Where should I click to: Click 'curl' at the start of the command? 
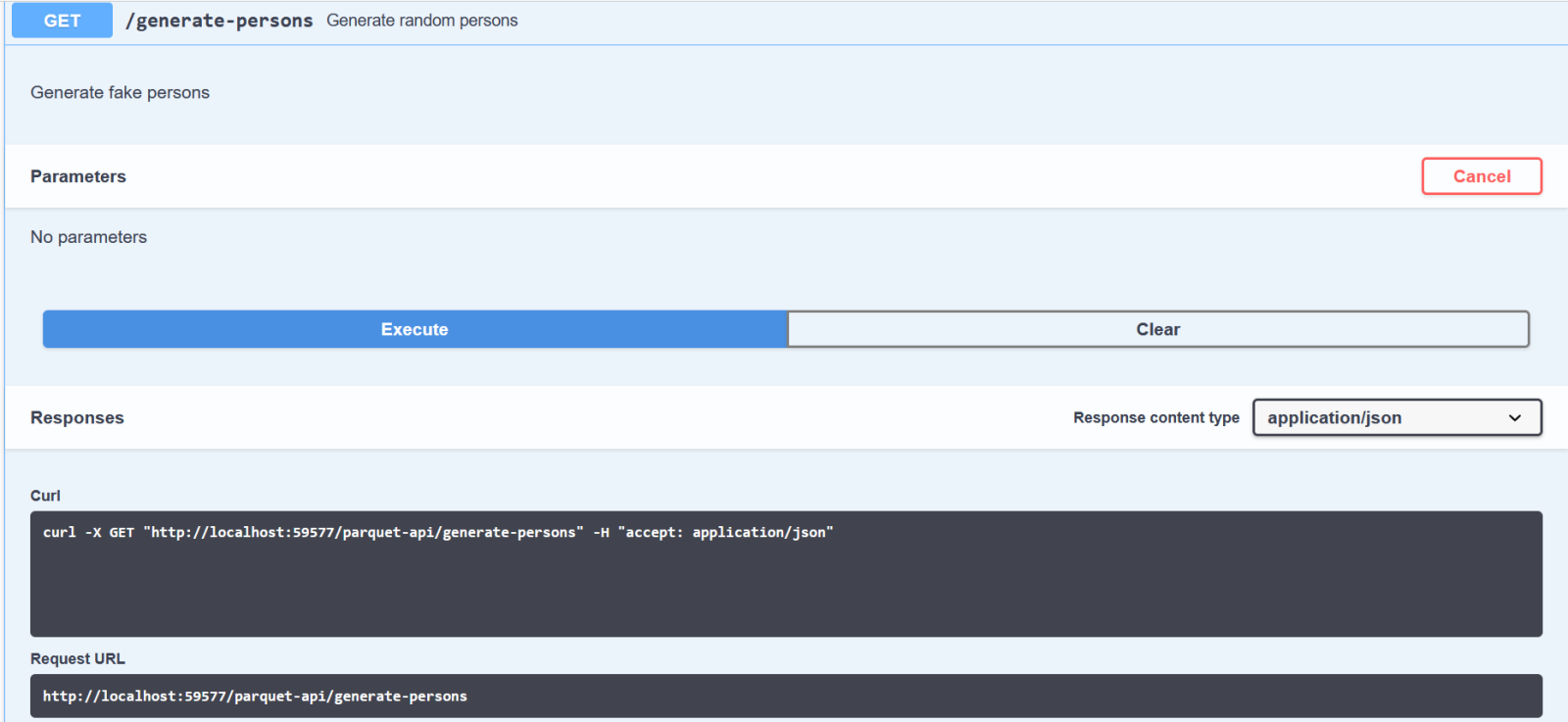tap(59, 532)
